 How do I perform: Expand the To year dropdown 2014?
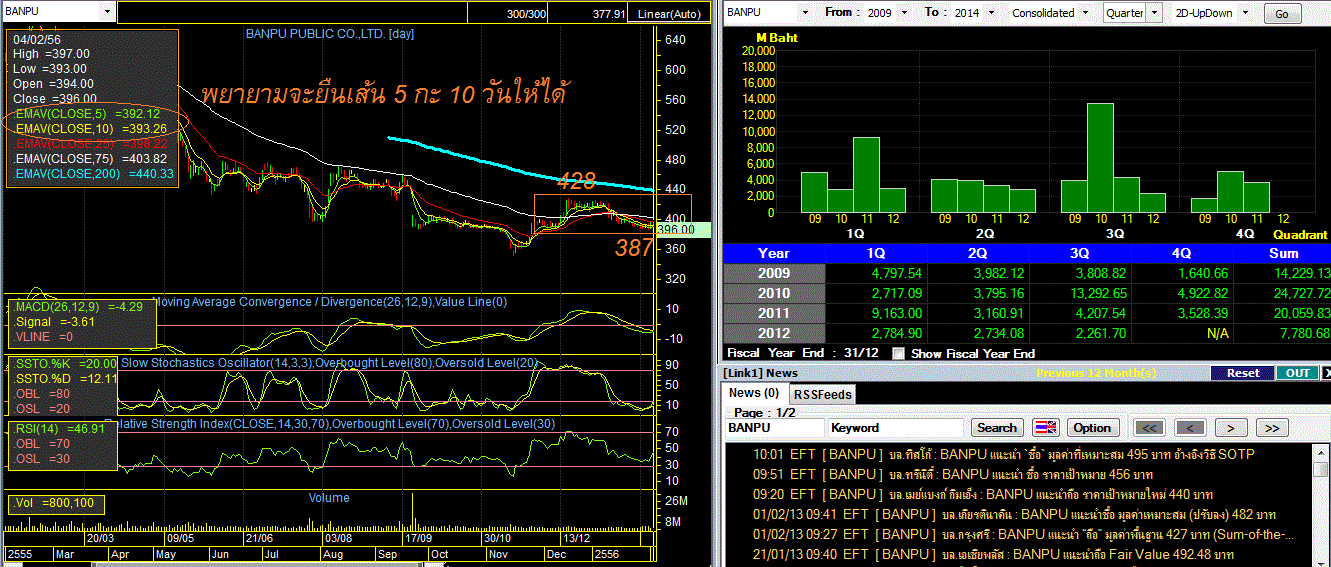990,13
